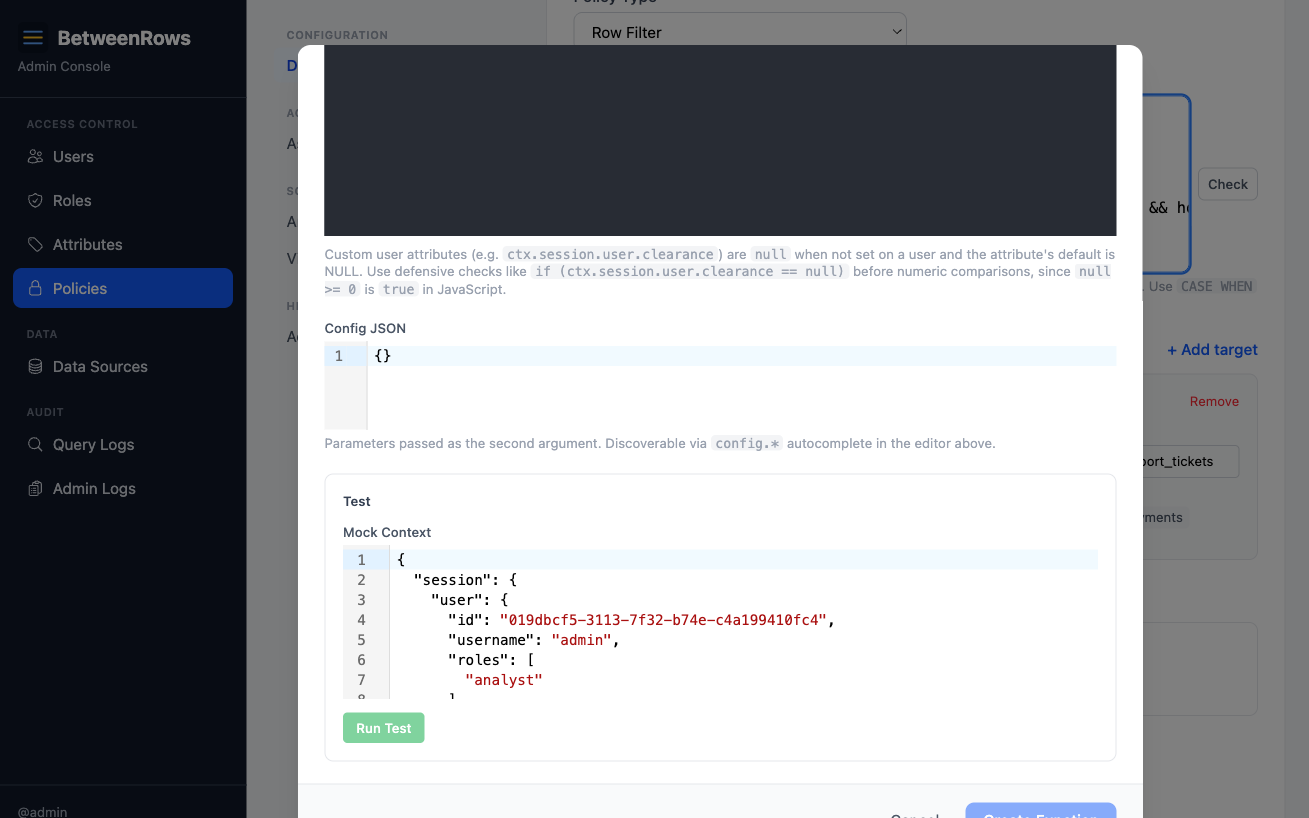Click the "analyst" role value
The image size is (1309, 818).
pyautogui.click(x=504, y=680)
